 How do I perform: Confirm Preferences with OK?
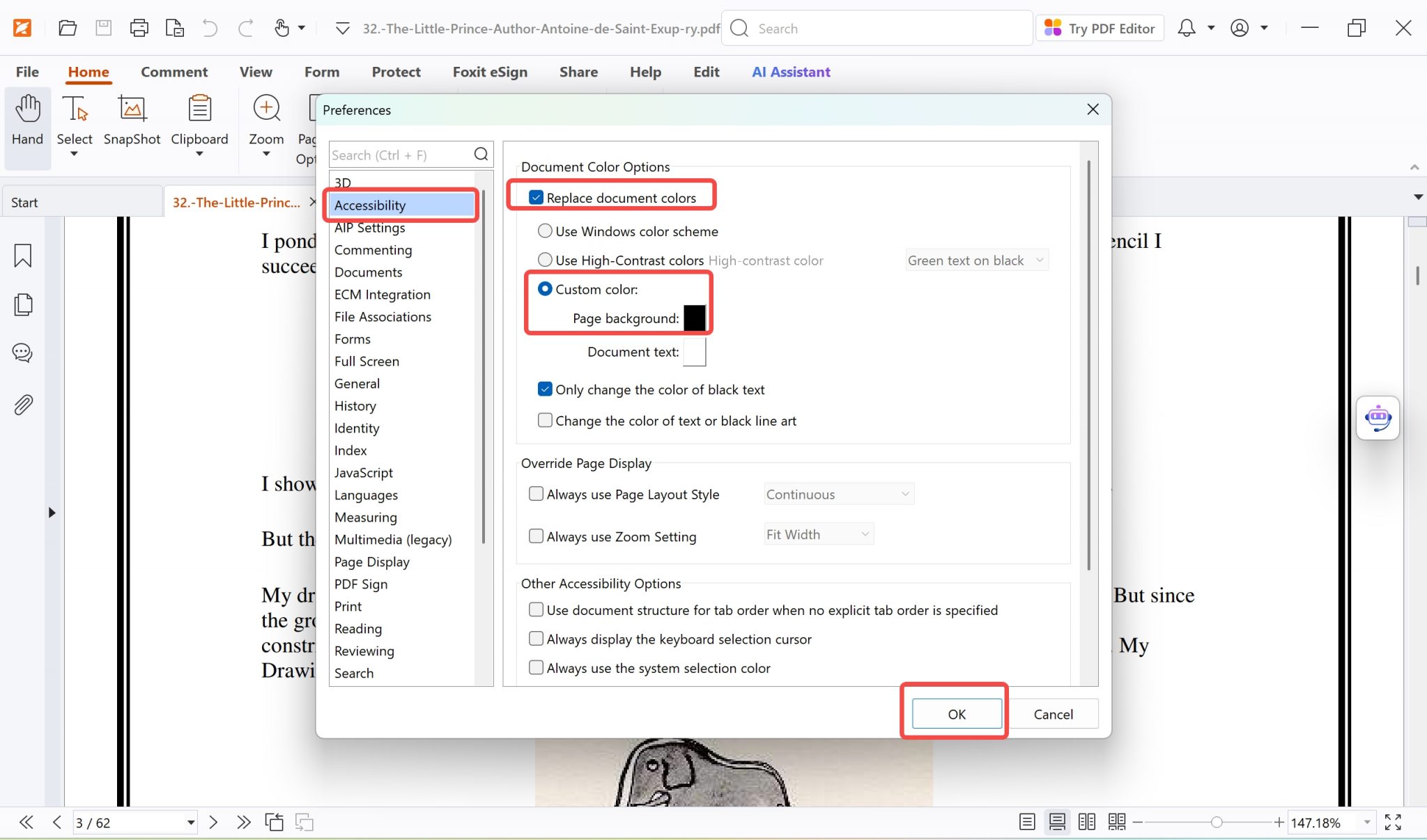[x=957, y=714]
